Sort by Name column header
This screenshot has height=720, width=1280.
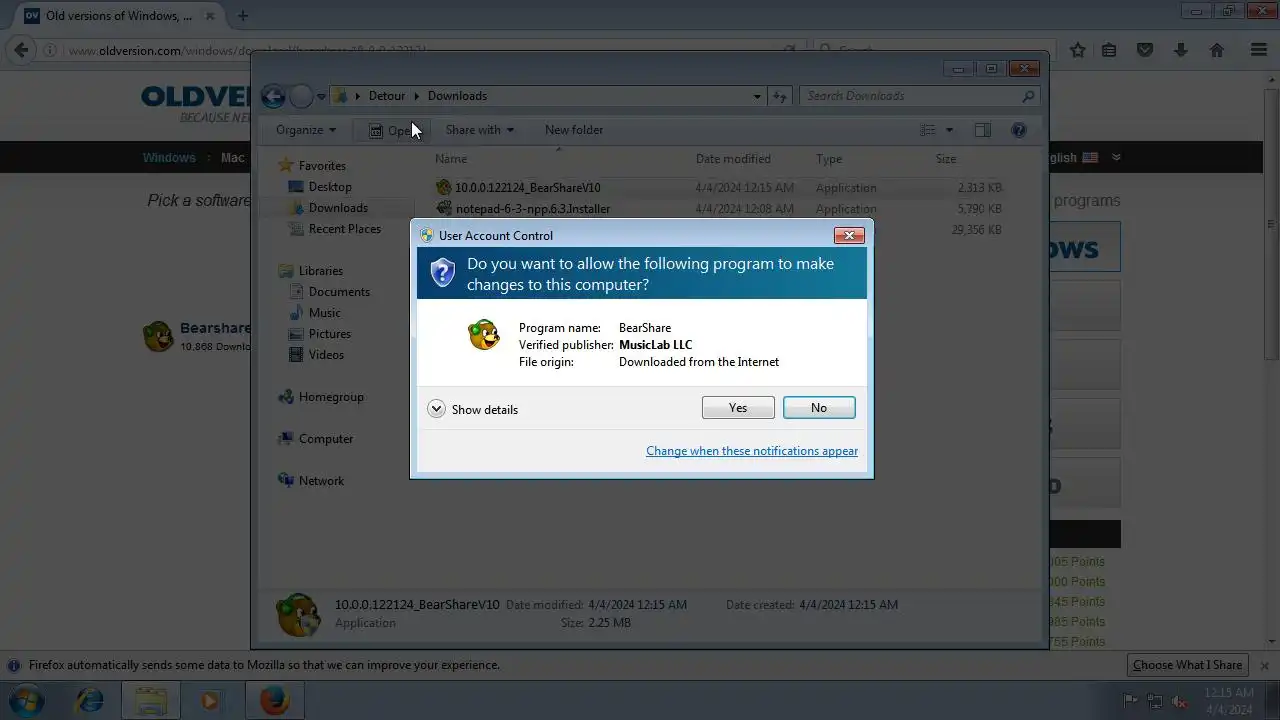pyautogui.click(x=451, y=159)
